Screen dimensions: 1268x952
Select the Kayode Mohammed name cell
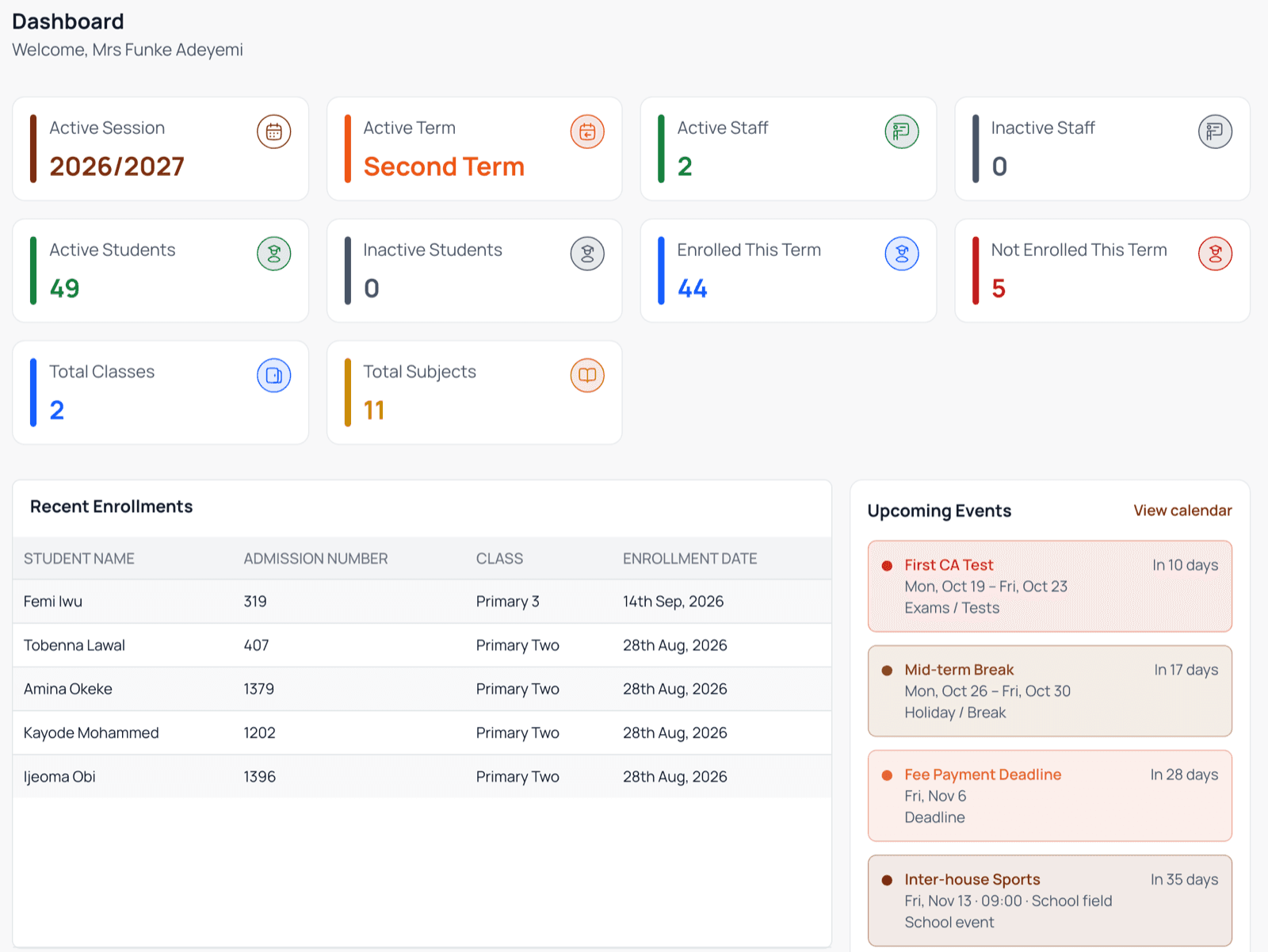tap(91, 733)
